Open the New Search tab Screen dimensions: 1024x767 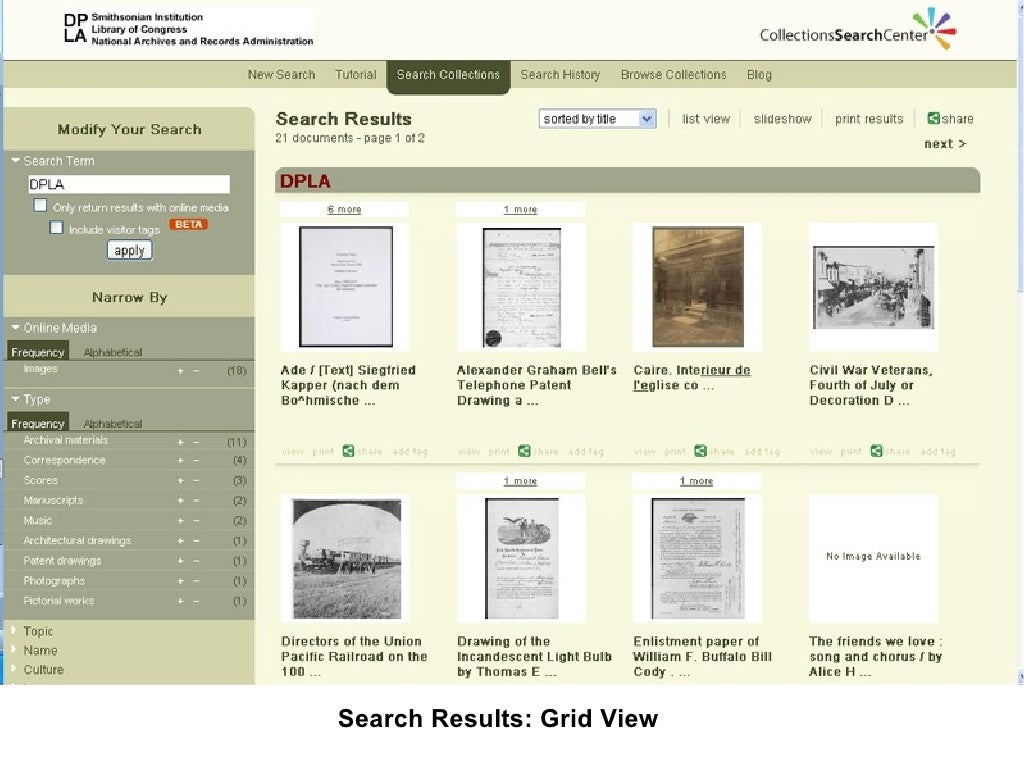pyautogui.click(x=281, y=74)
